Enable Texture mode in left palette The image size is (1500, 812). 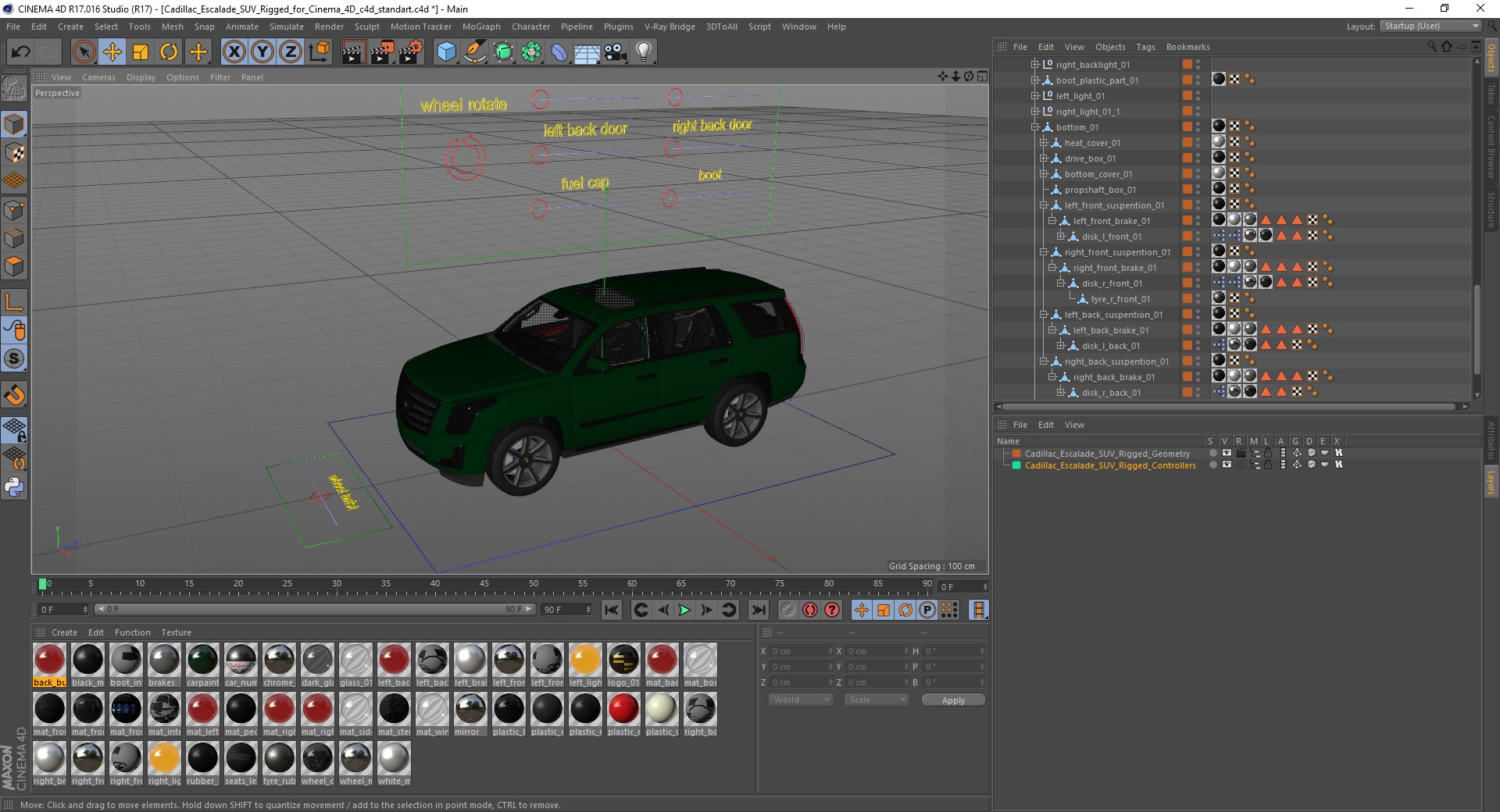click(x=14, y=153)
